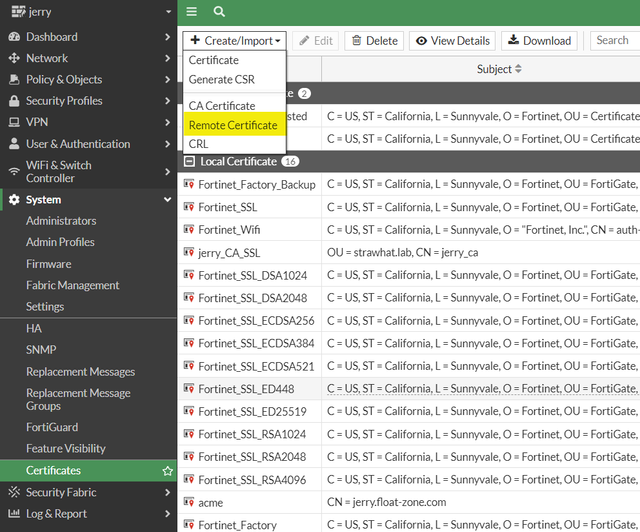The height and width of the screenshot is (532, 640).
Task: Click the Dashboard gauge icon in sidebar
Action: 14,37
